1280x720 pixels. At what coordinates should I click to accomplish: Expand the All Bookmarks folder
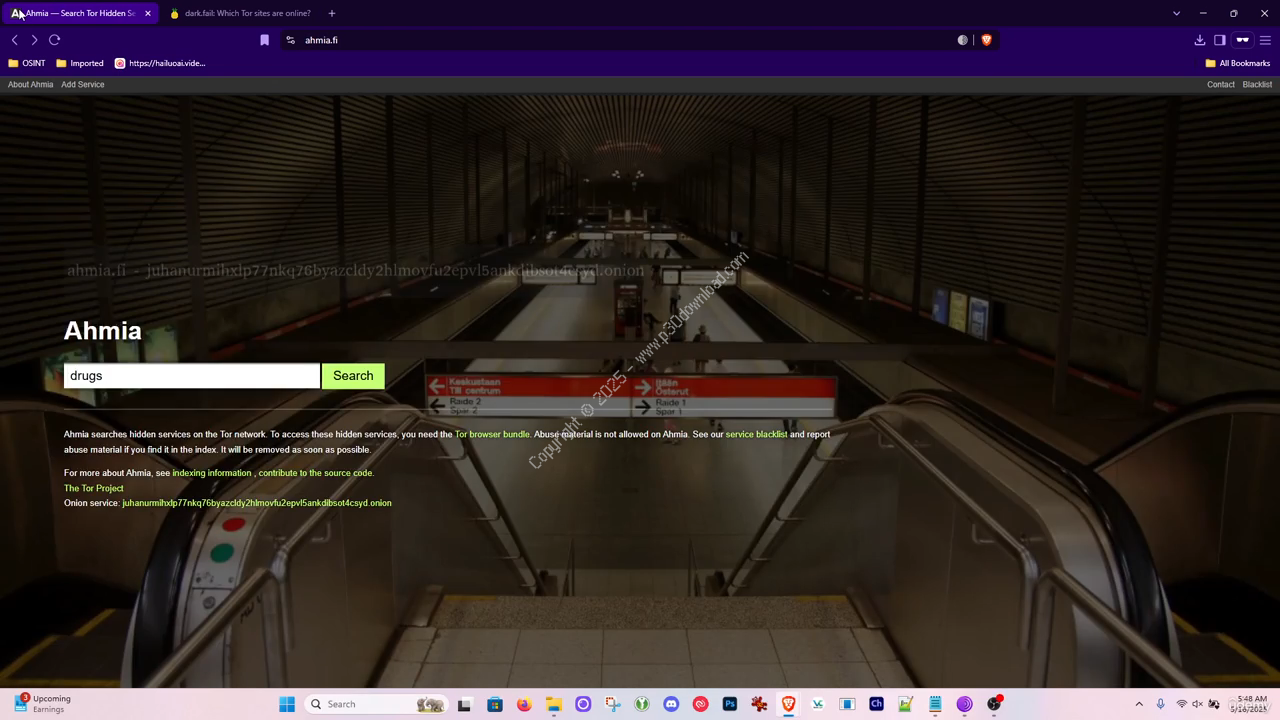coord(1238,63)
